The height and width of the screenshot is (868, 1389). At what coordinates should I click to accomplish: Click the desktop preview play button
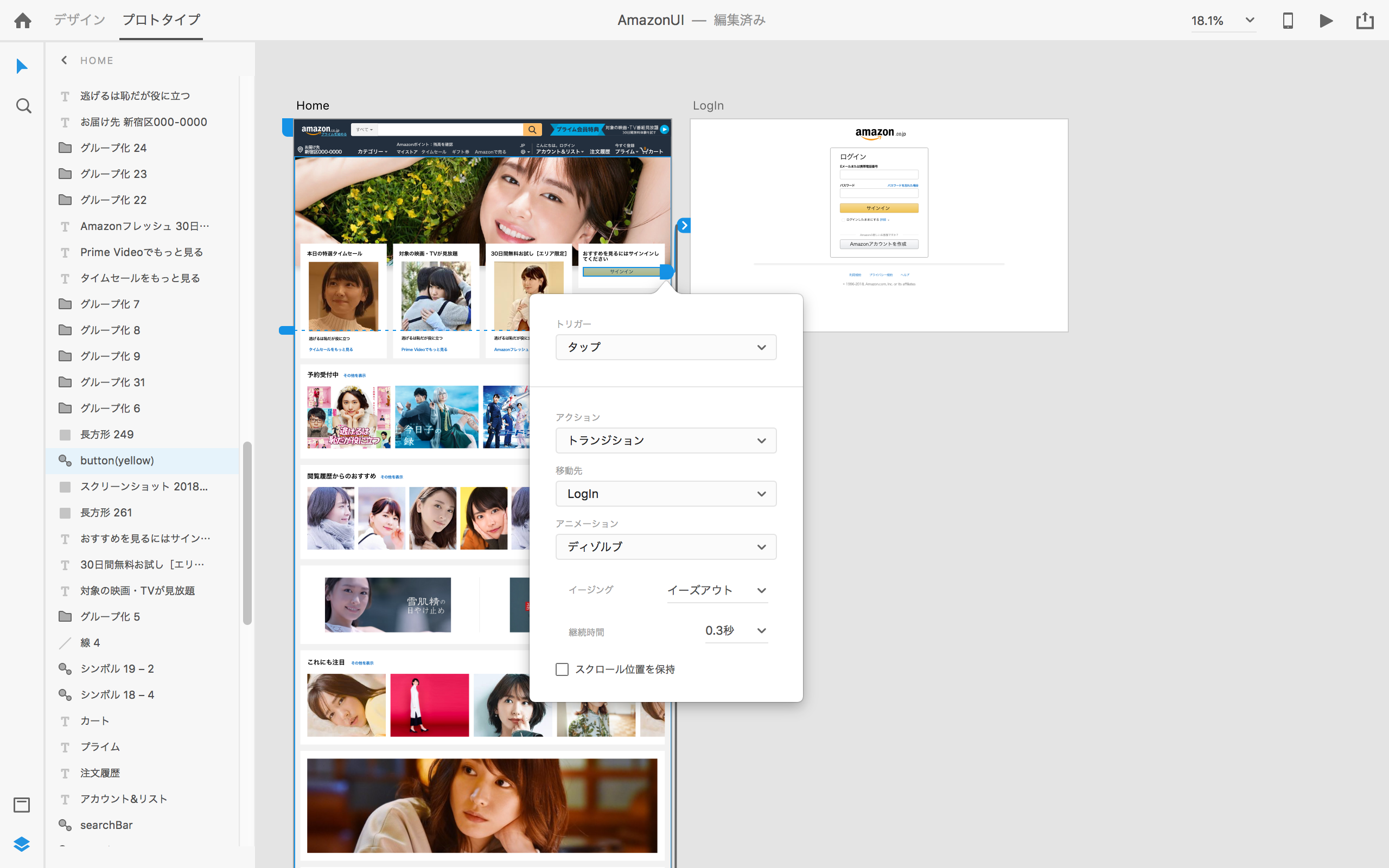click(x=1326, y=21)
